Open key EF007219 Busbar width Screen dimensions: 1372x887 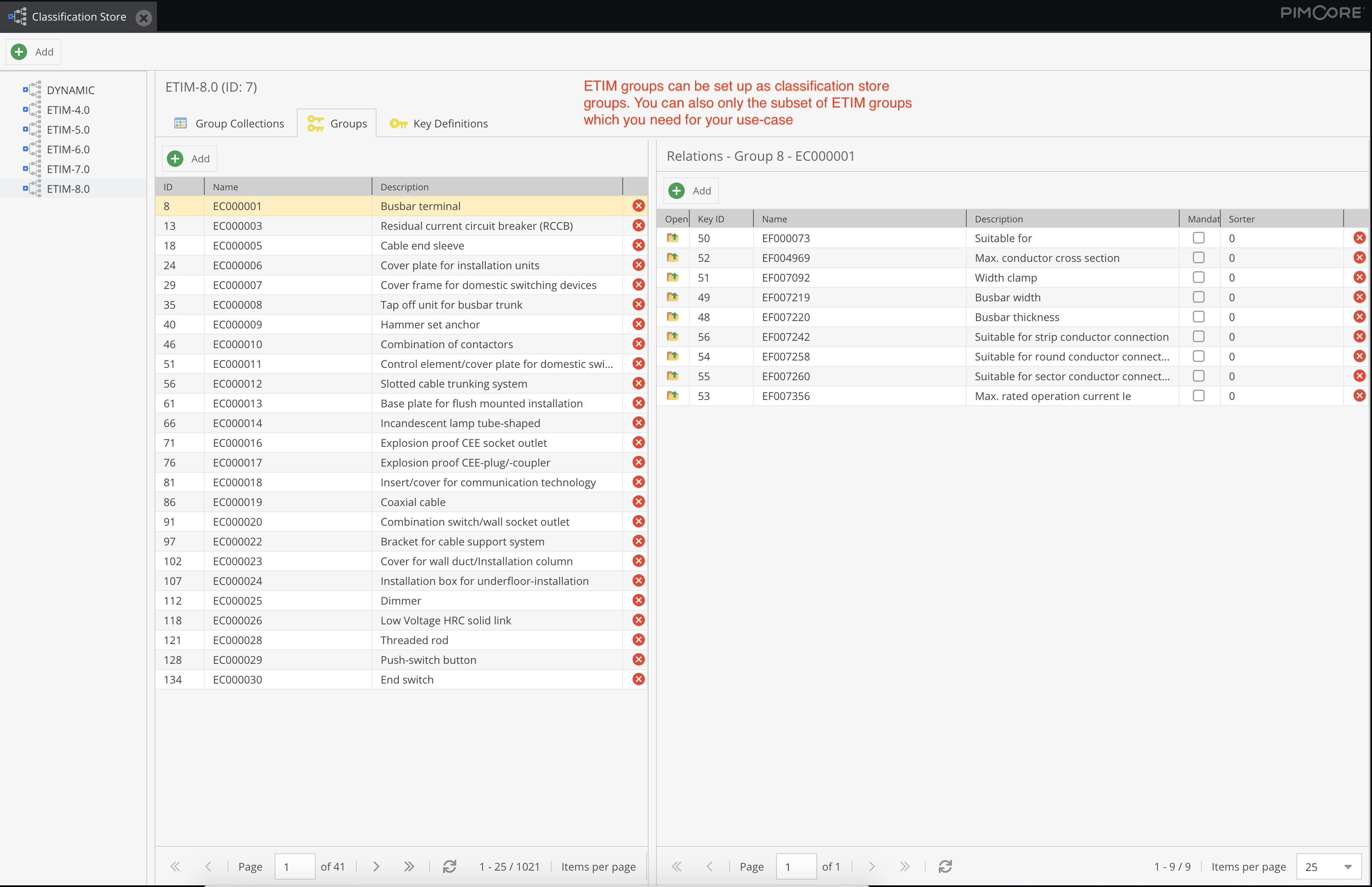672,297
